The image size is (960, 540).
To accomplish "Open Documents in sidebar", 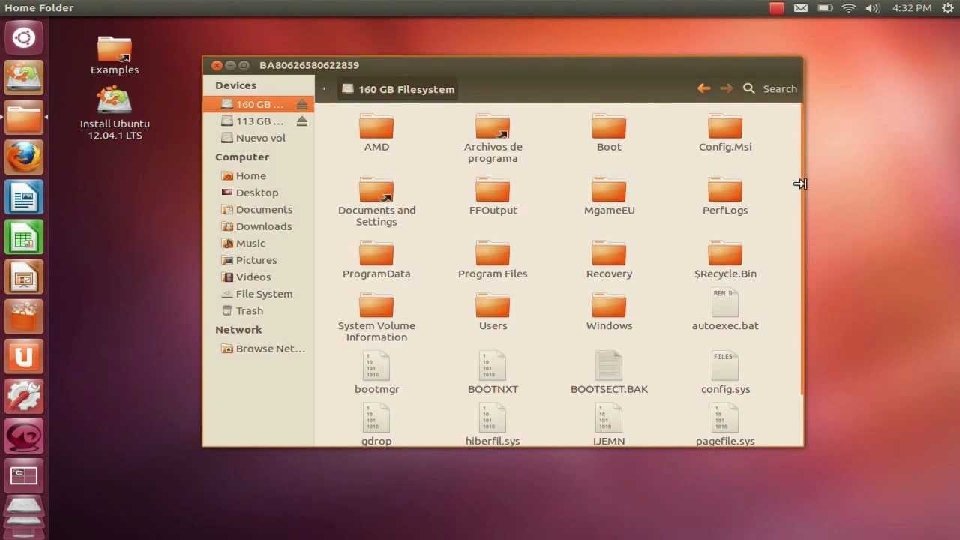I will point(258,209).
